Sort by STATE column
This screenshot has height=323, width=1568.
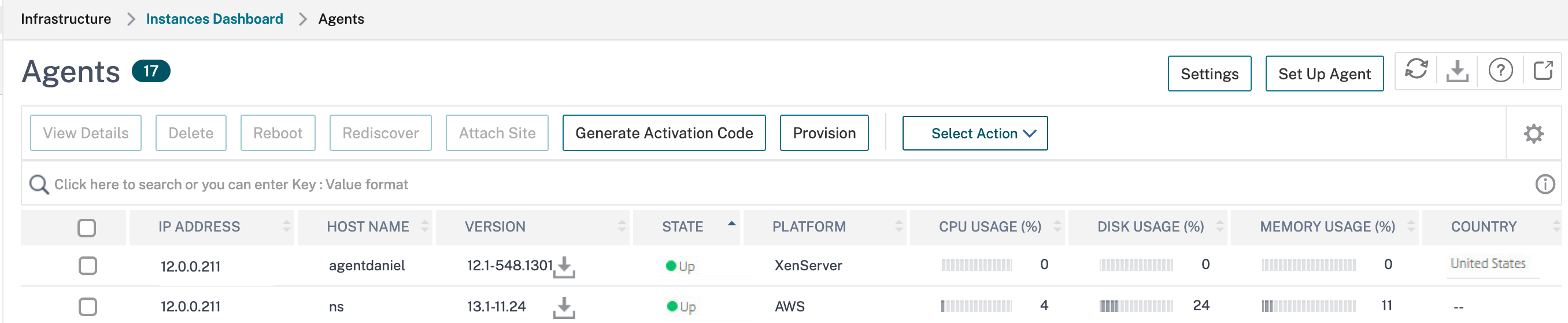click(686, 227)
